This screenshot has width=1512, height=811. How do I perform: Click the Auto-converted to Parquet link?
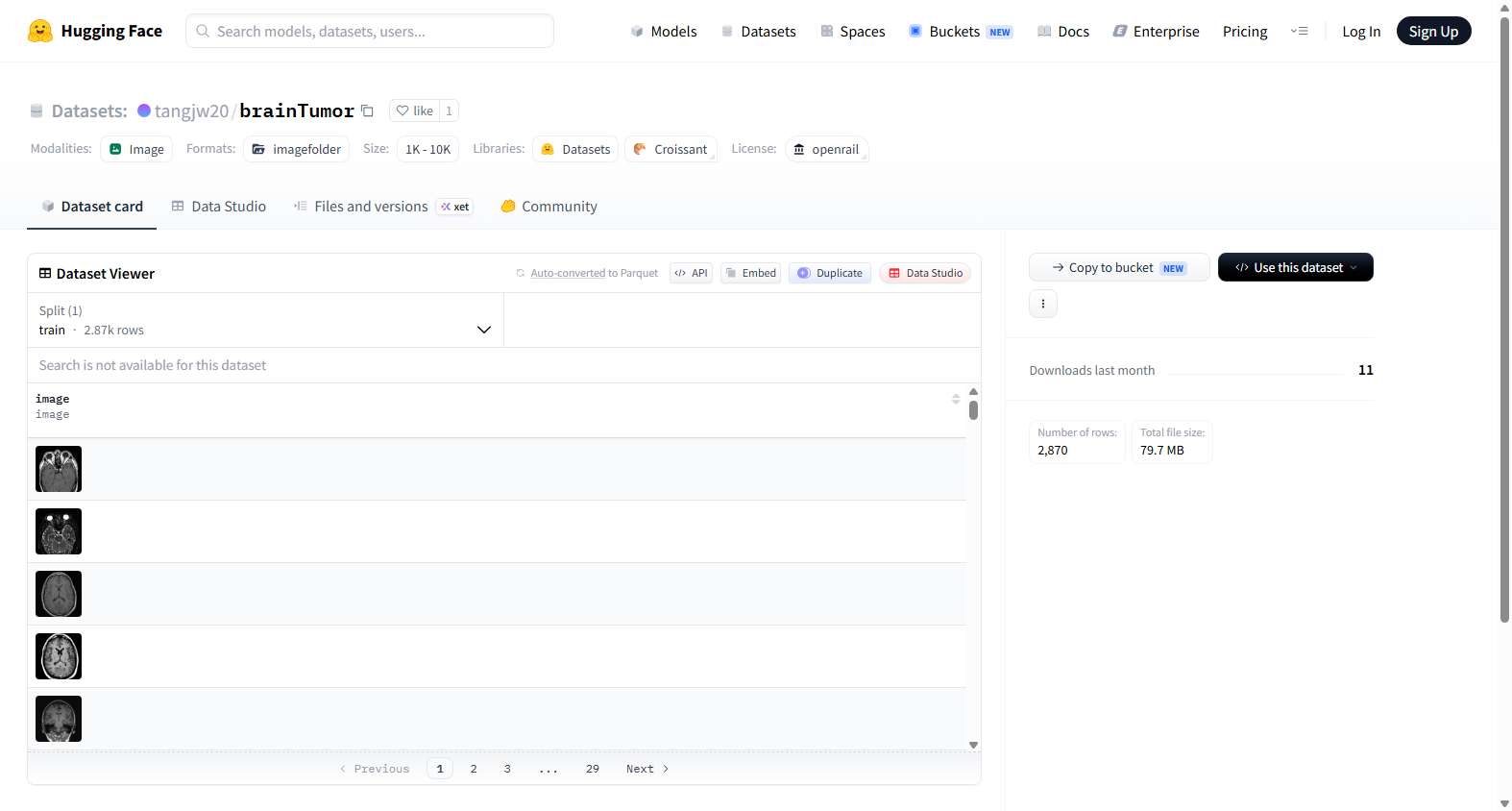[594, 273]
